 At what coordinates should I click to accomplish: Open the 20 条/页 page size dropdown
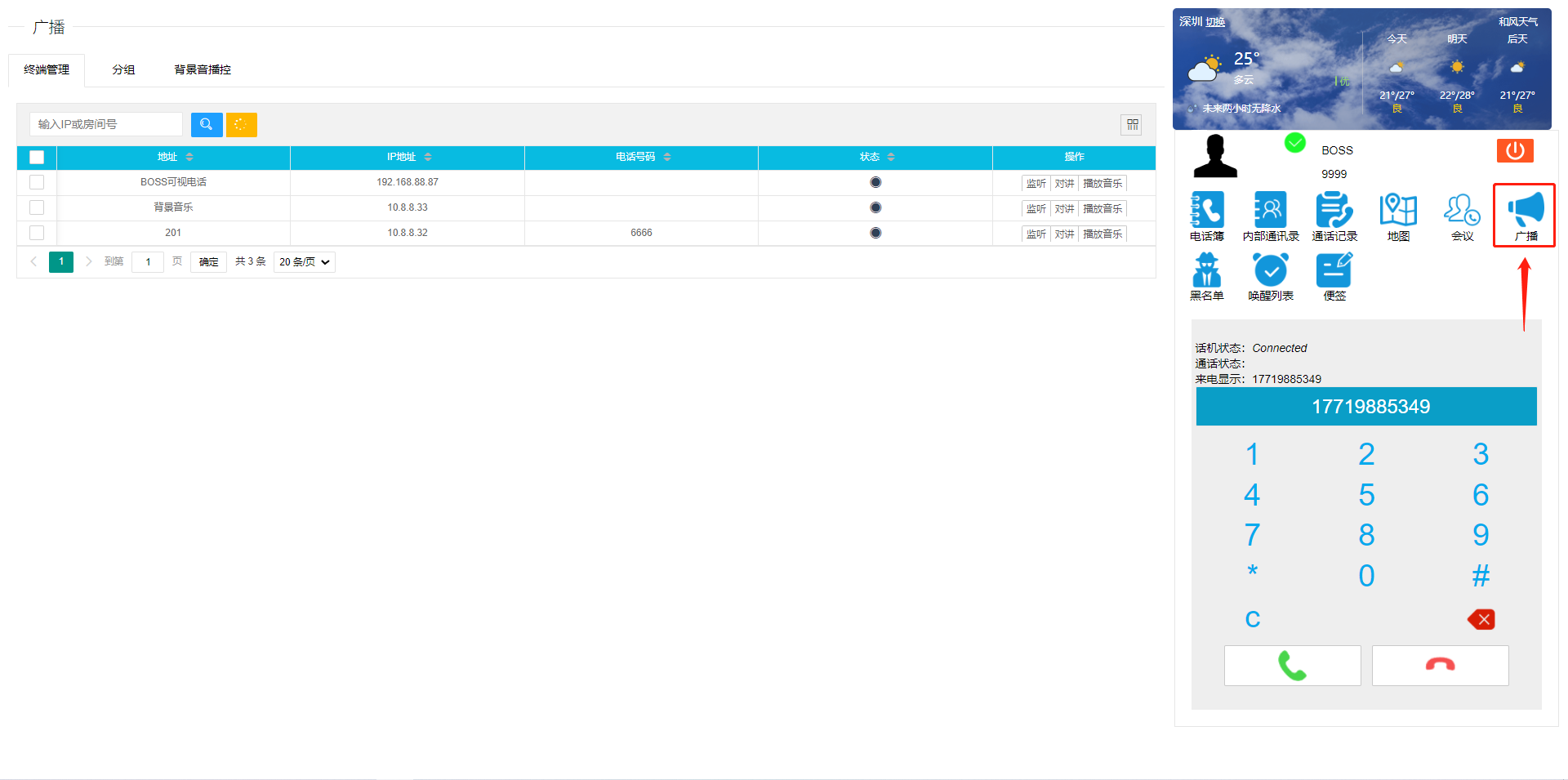(x=304, y=262)
